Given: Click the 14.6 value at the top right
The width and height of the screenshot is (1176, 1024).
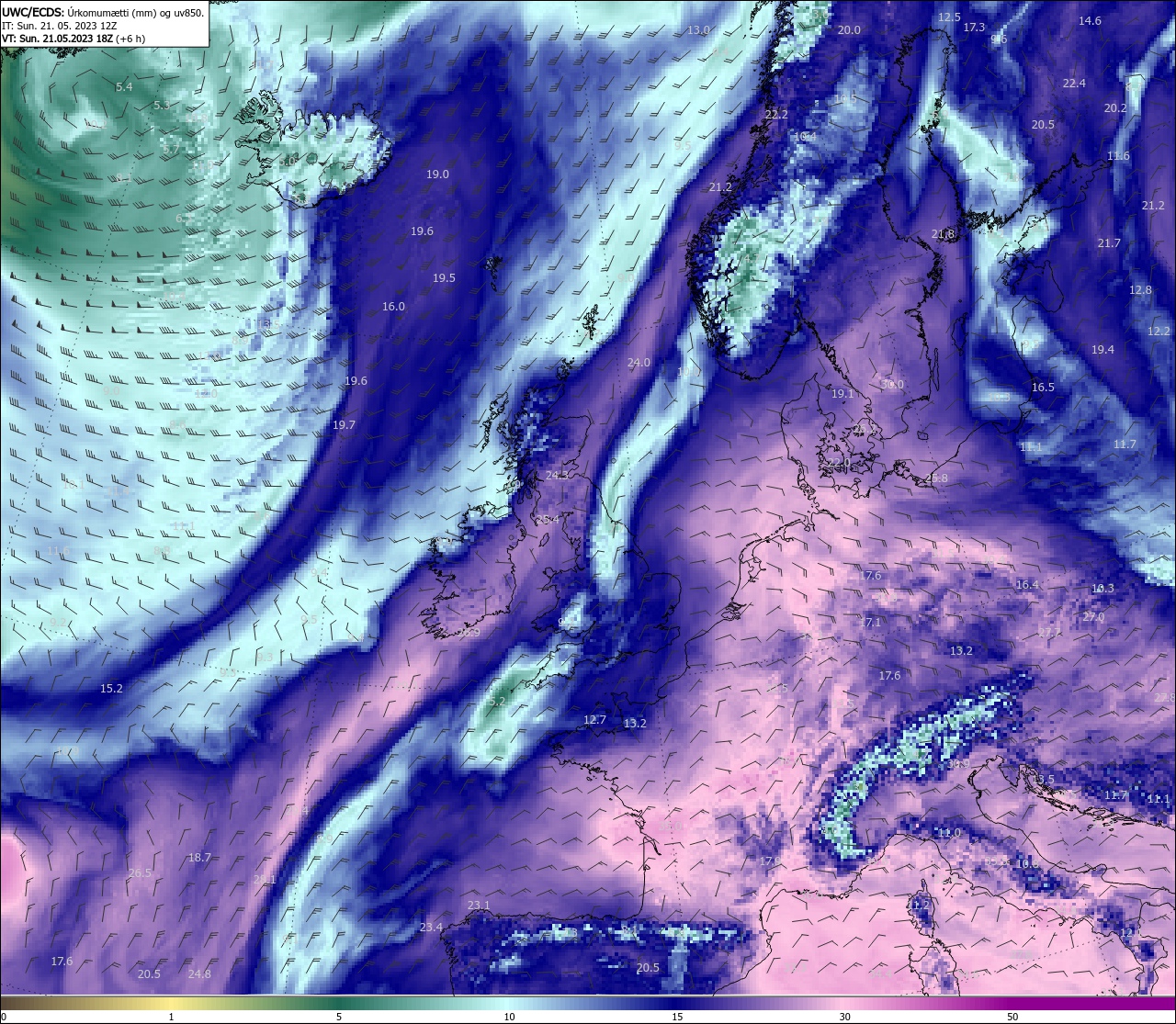Looking at the screenshot, I should (1090, 20).
